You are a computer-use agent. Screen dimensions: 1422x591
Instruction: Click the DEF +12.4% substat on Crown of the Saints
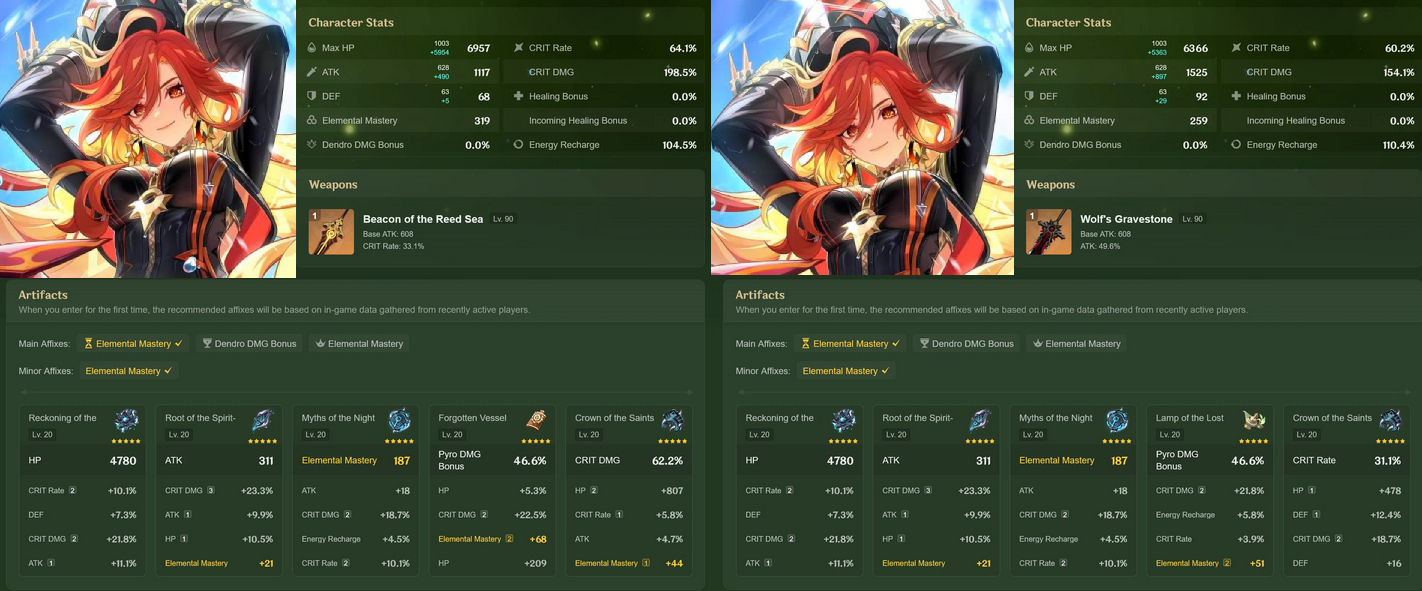(1346, 515)
